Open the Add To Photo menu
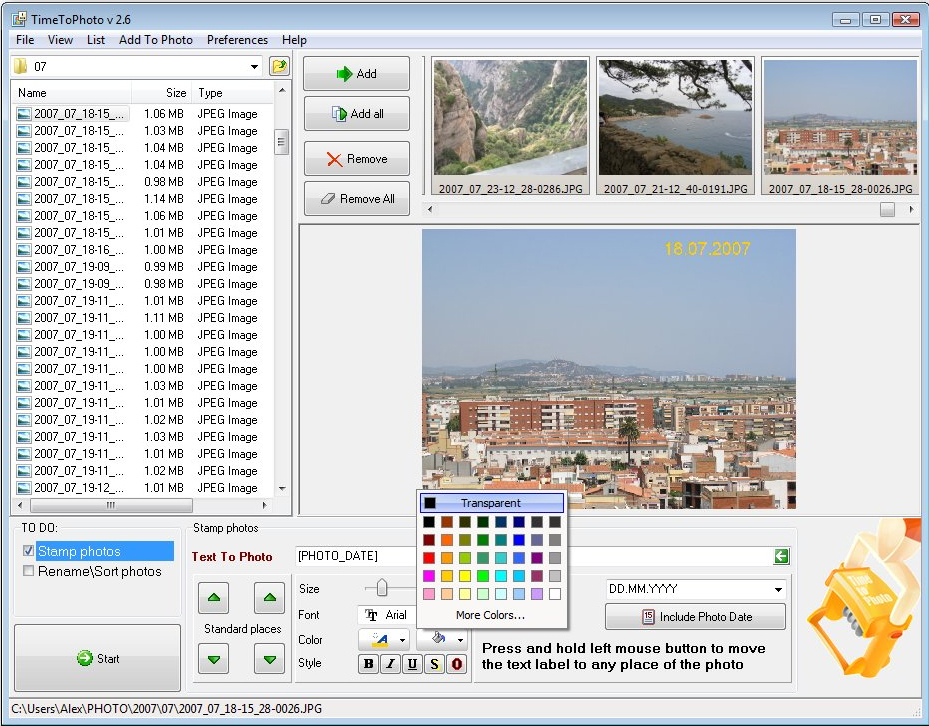The width and height of the screenshot is (929, 726). click(x=155, y=40)
